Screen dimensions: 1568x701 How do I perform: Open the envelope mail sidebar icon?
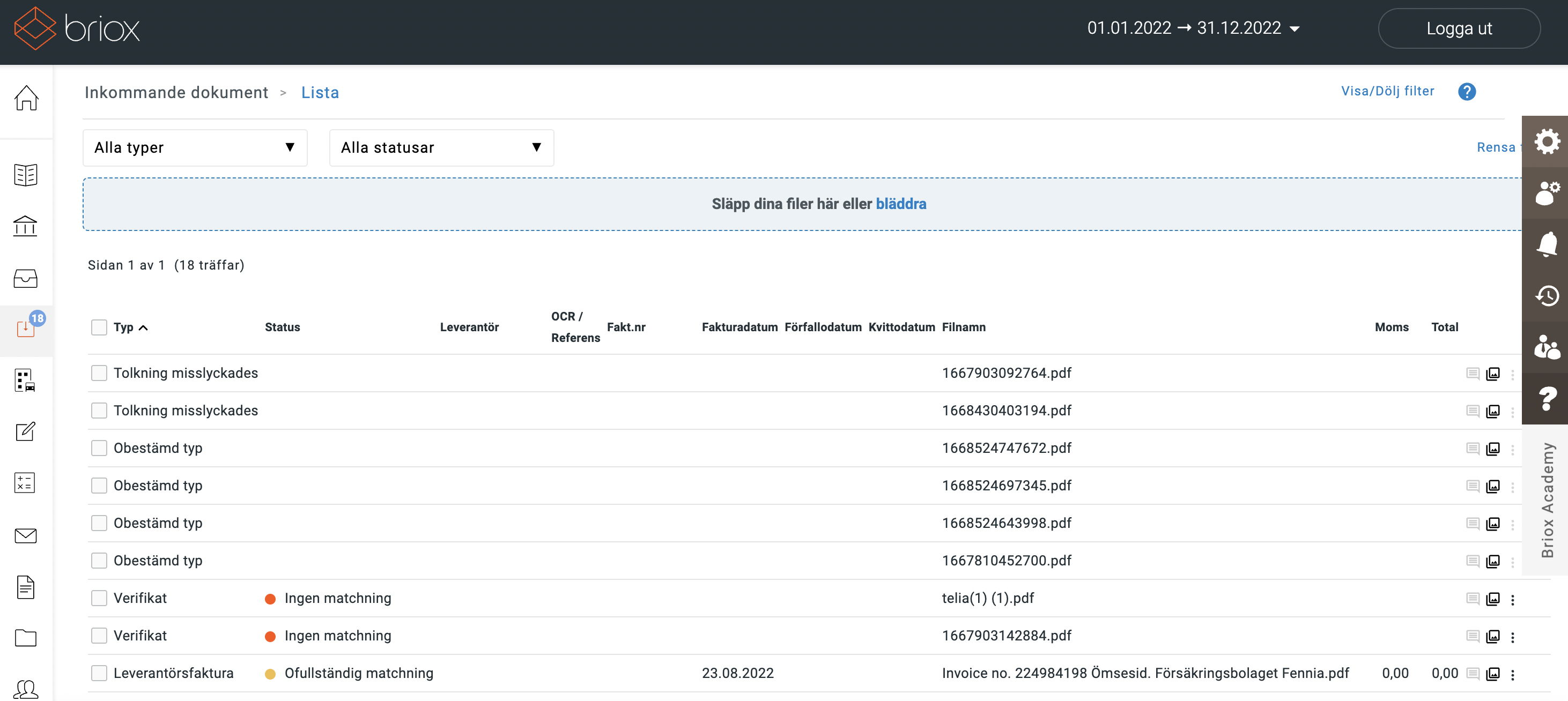pos(26,535)
